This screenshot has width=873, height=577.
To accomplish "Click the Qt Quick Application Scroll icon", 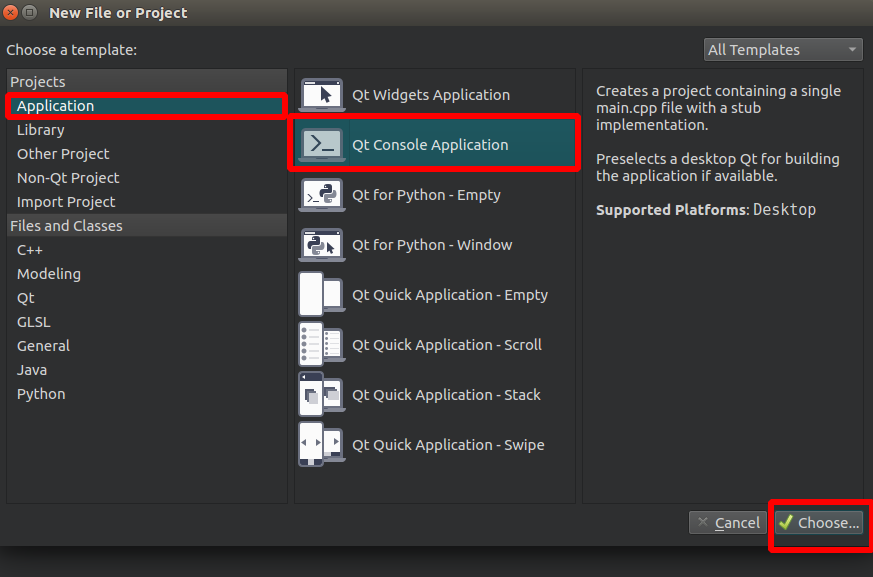I will [321, 345].
